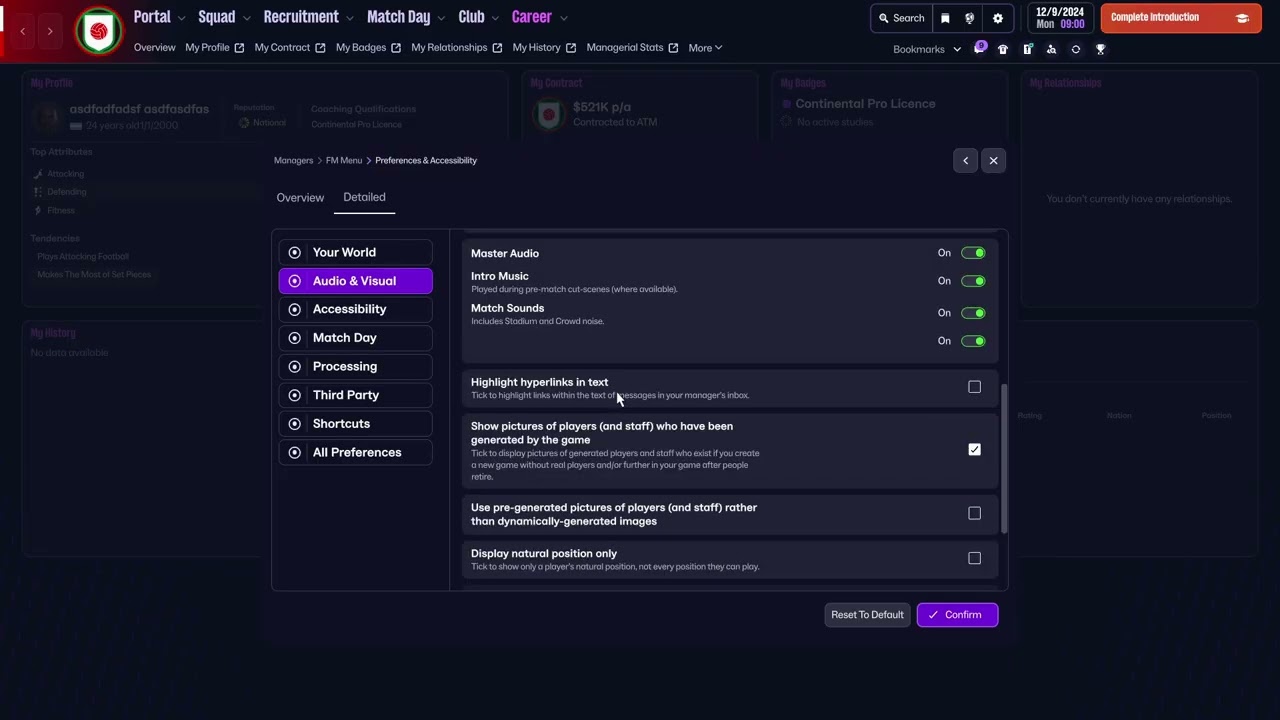Close the Preferences dialog with the X
The image size is (1280, 720).
coord(993,160)
